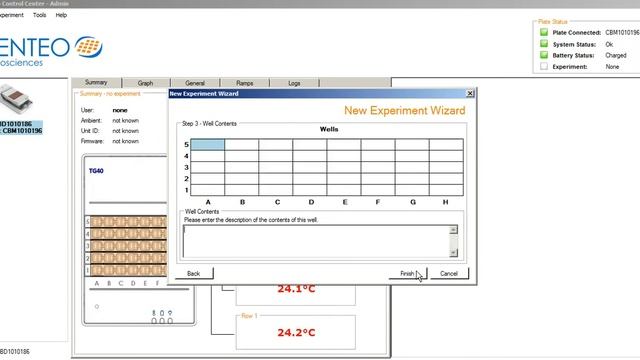640x360 pixels.
Task: Click the System Status green indicator
Action: pyautogui.click(x=544, y=44)
